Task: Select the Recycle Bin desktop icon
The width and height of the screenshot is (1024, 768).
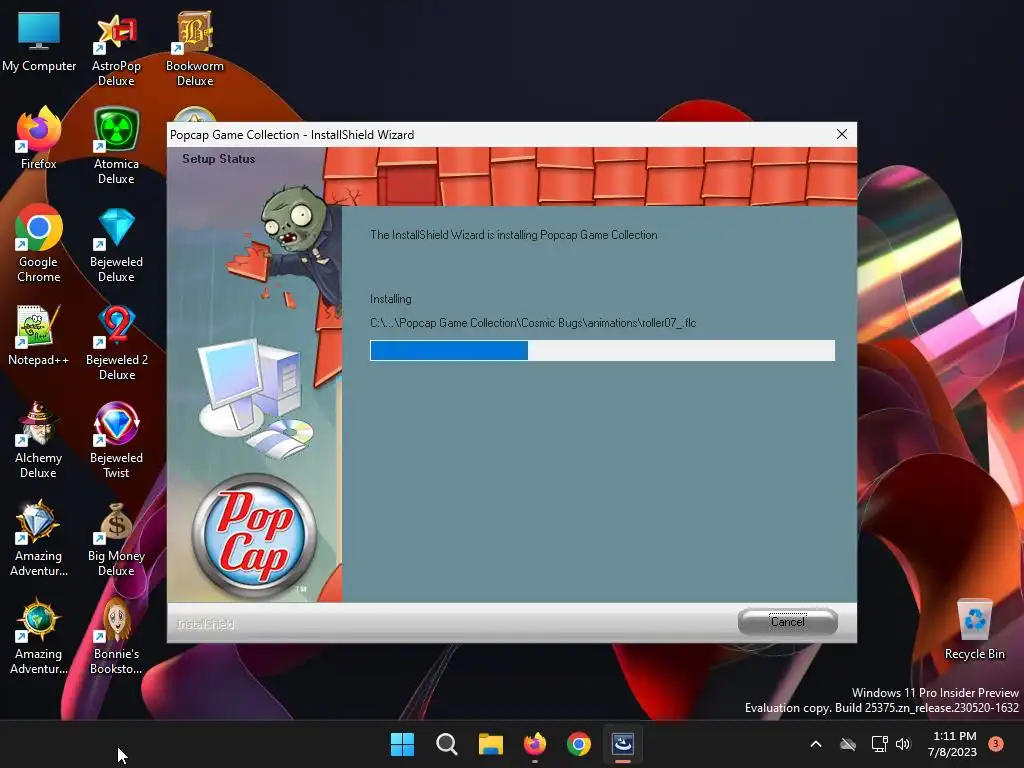Action: pos(974,630)
